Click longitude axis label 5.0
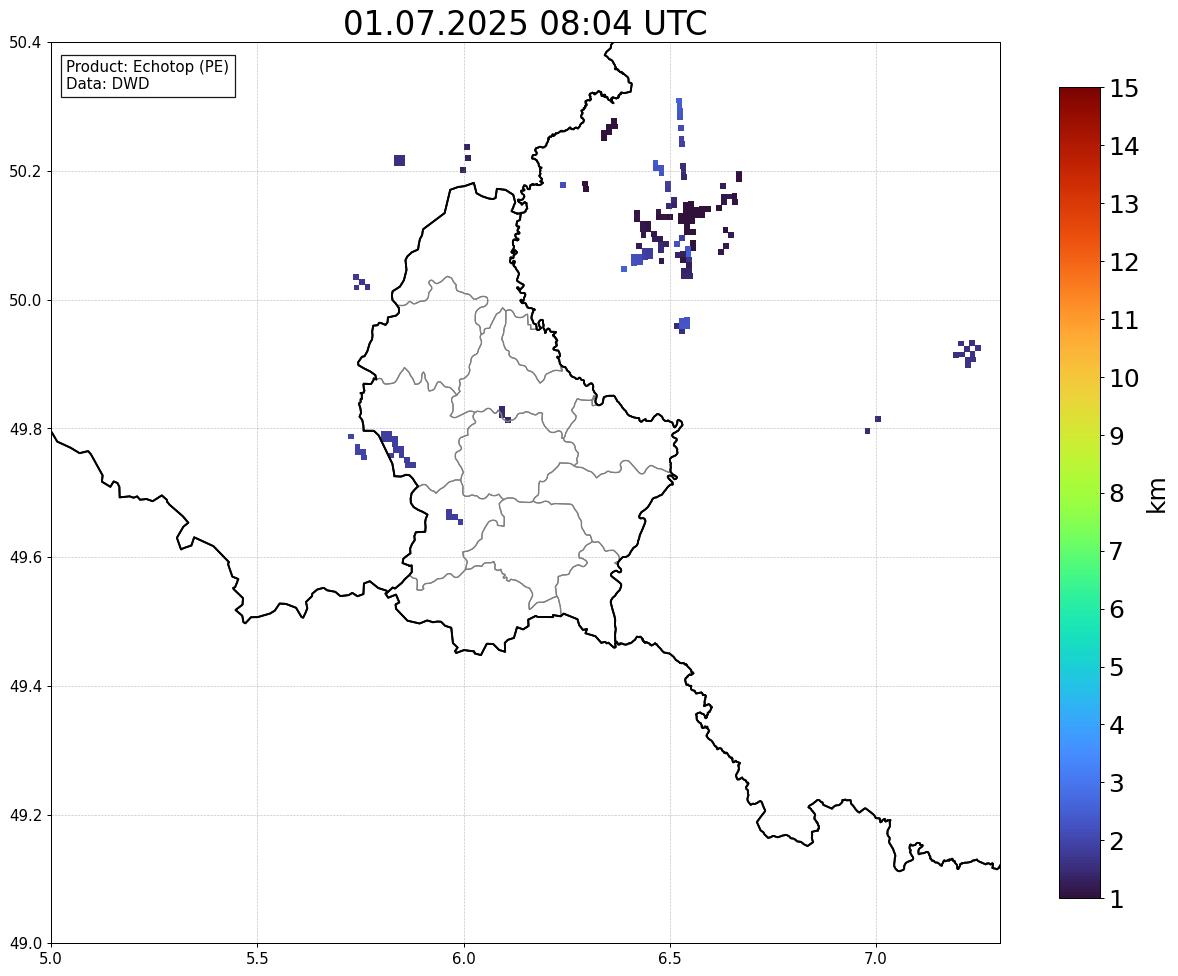This screenshot has height=976, width=1178. pyautogui.click(x=51, y=959)
